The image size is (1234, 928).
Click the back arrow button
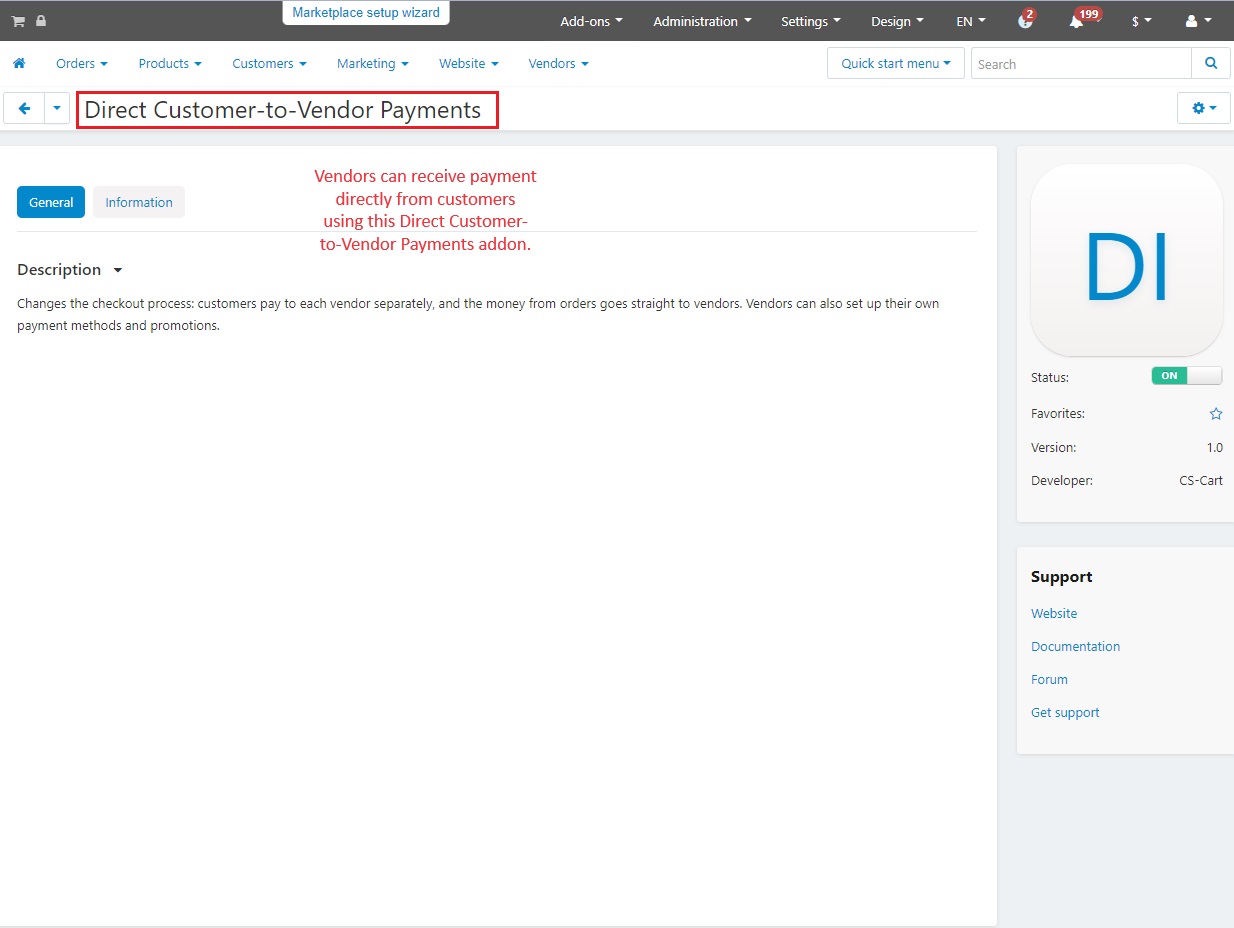24,108
